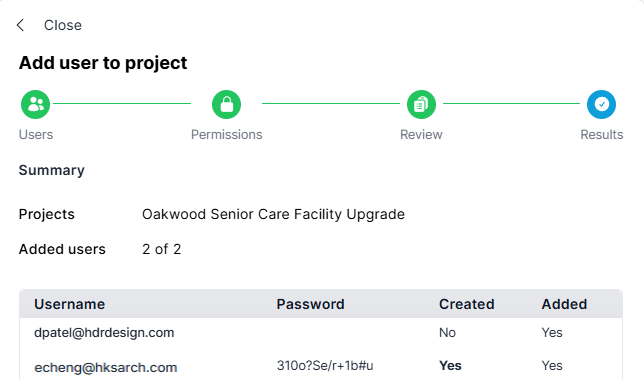Select the echeng@hksarch.com username

pyautogui.click(x=106, y=367)
